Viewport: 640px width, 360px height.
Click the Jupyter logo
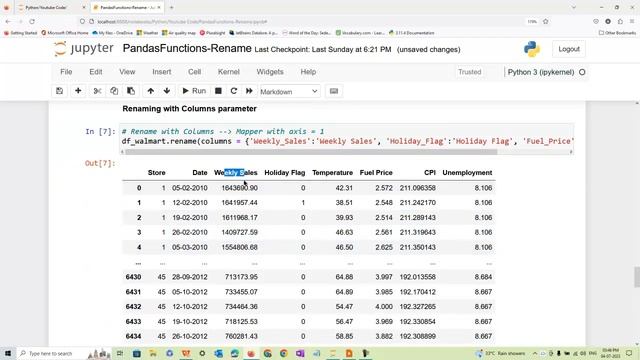pos(84,49)
